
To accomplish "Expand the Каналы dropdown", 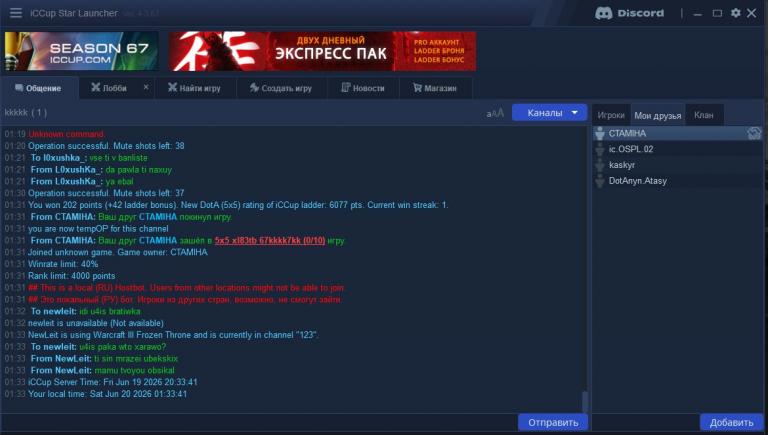I will tap(550, 113).
